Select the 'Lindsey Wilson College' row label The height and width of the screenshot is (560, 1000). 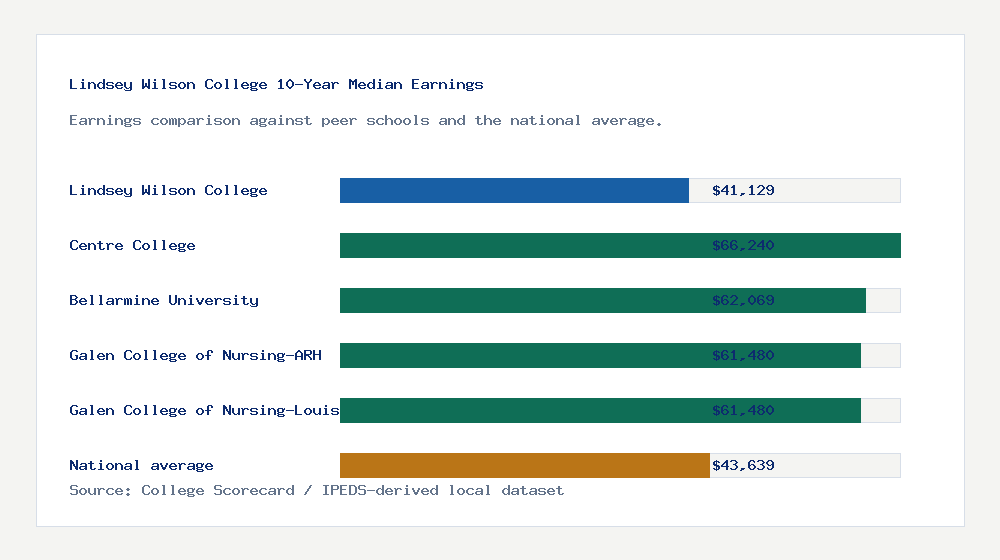(x=168, y=190)
